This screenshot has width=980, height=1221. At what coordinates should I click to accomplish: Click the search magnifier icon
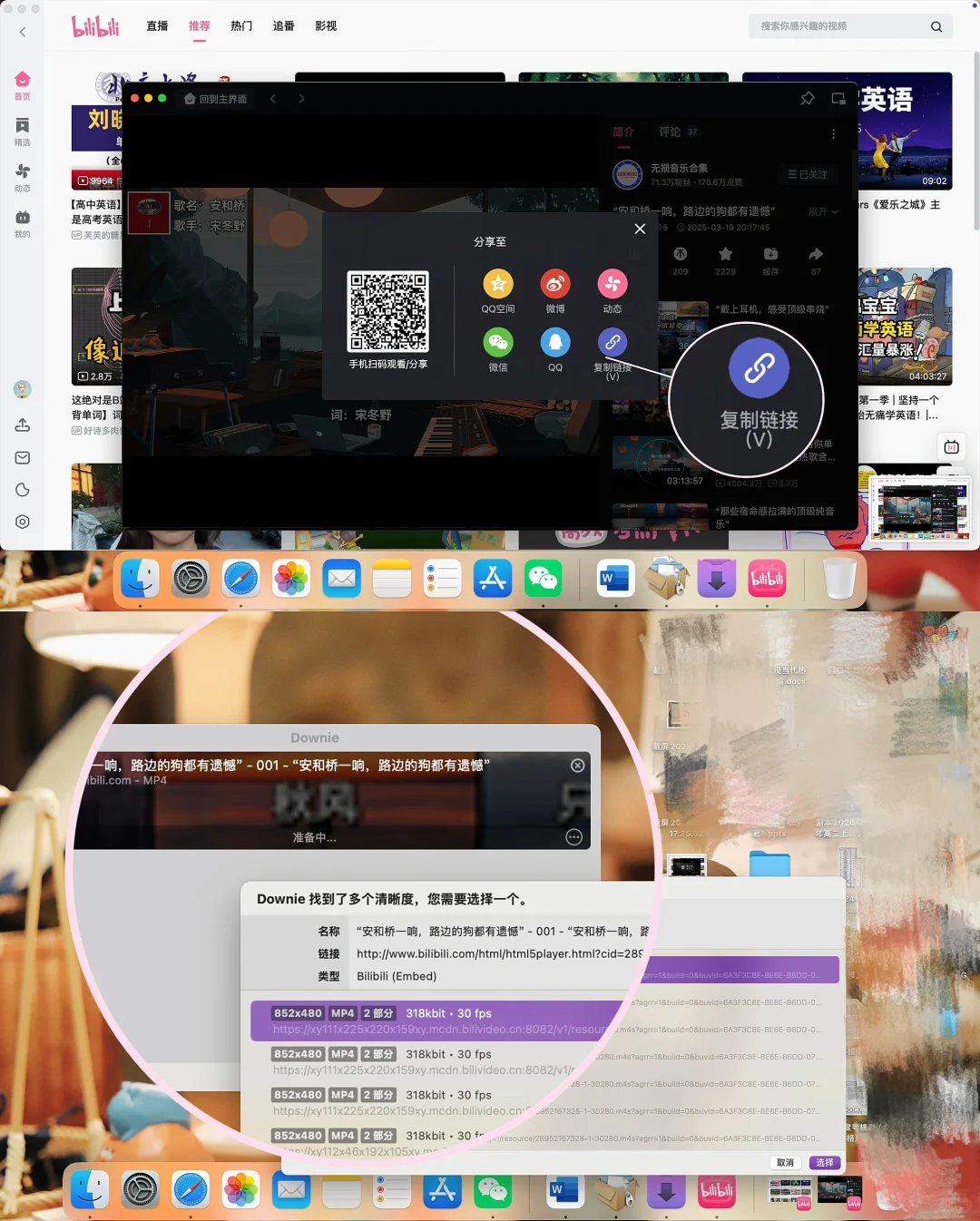(936, 26)
